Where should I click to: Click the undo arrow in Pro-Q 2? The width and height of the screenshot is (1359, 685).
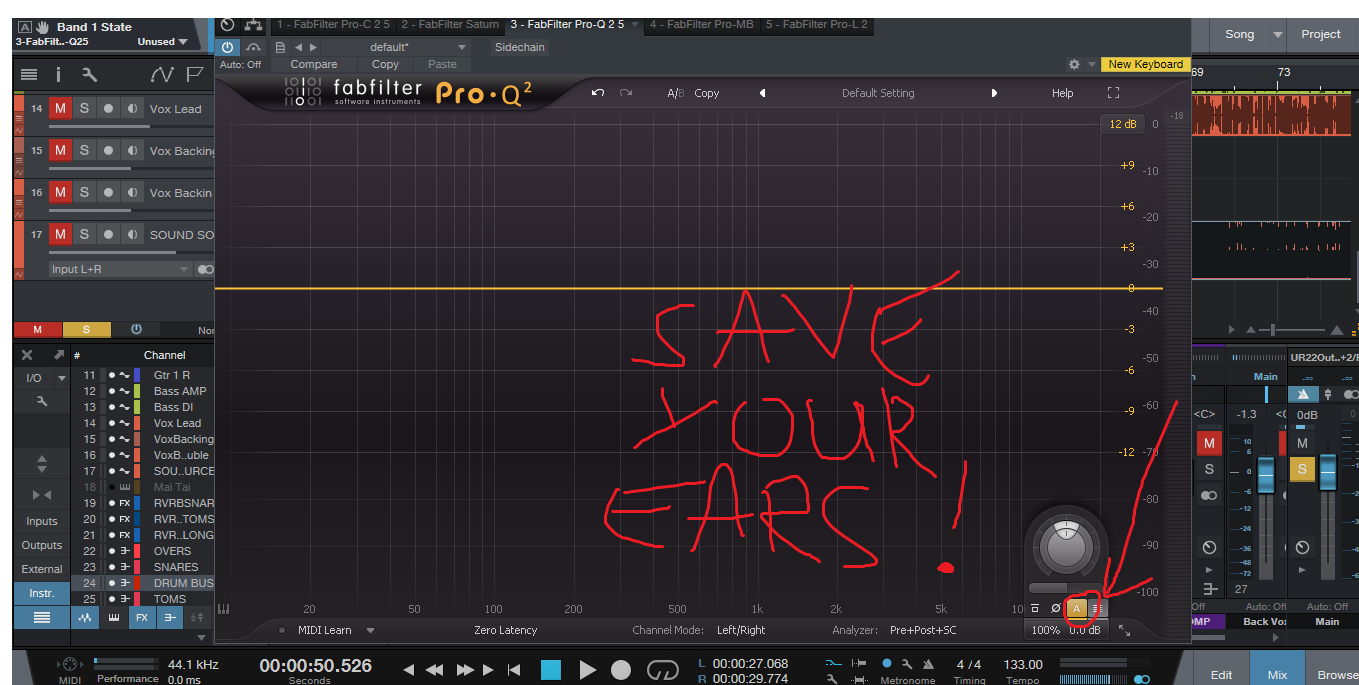(x=598, y=93)
